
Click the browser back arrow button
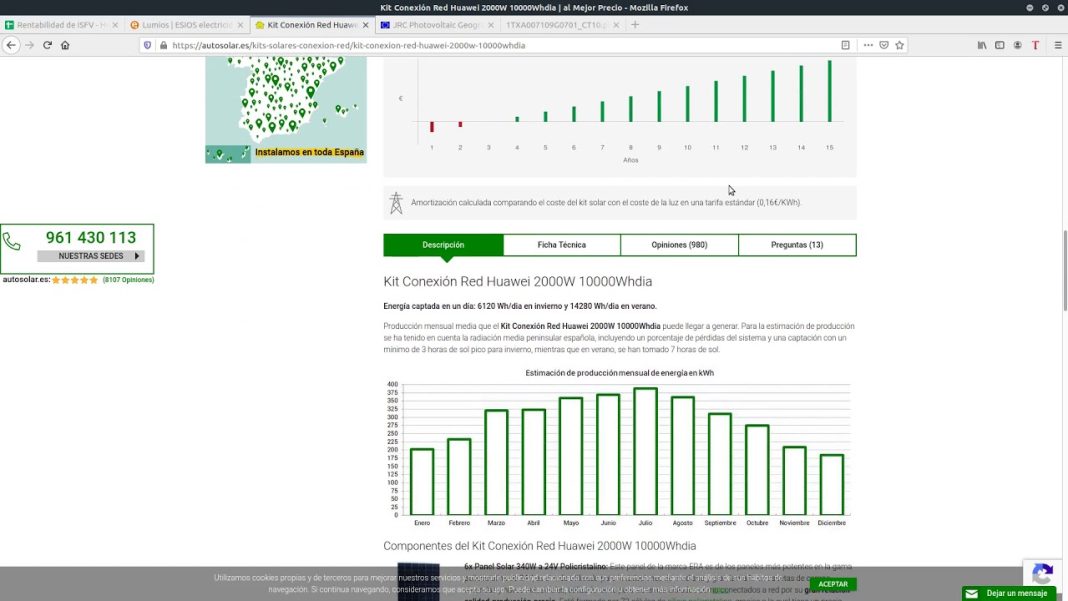point(11,45)
